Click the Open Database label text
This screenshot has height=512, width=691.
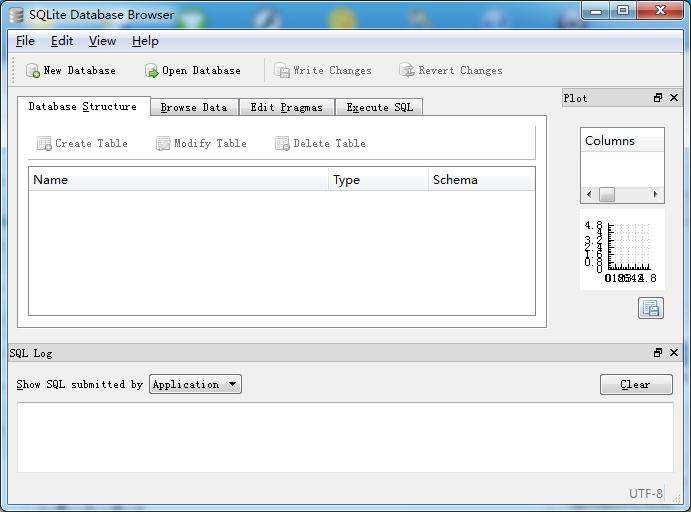pyautogui.click(x=201, y=70)
